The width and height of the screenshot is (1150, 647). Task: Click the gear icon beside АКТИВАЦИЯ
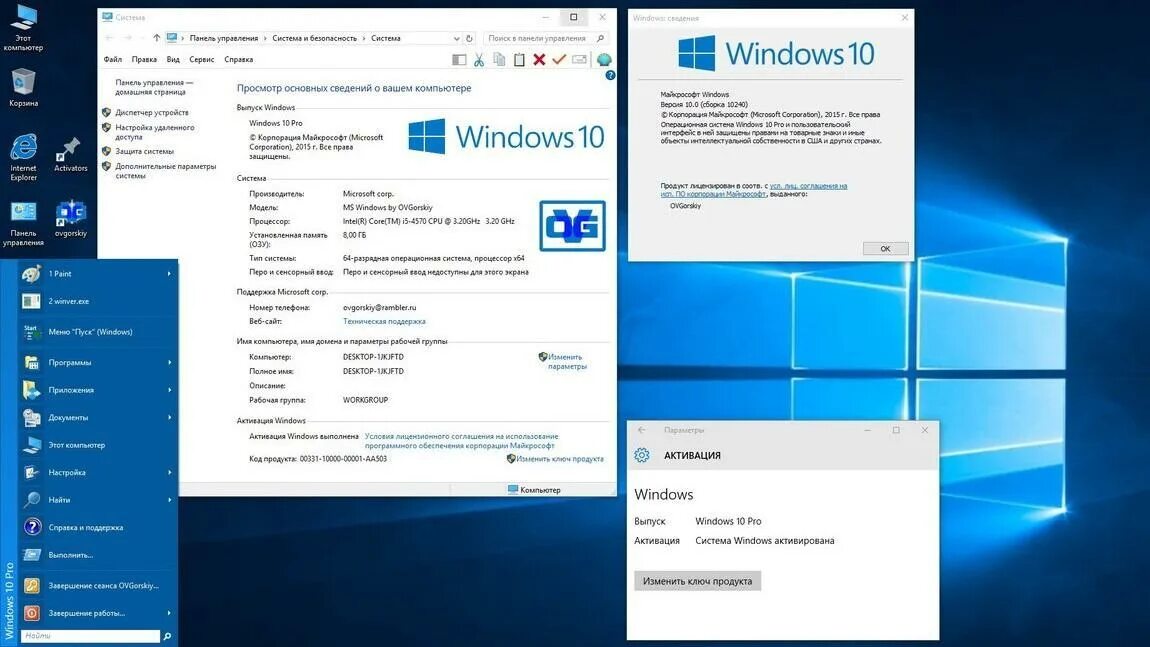point(642,456)
